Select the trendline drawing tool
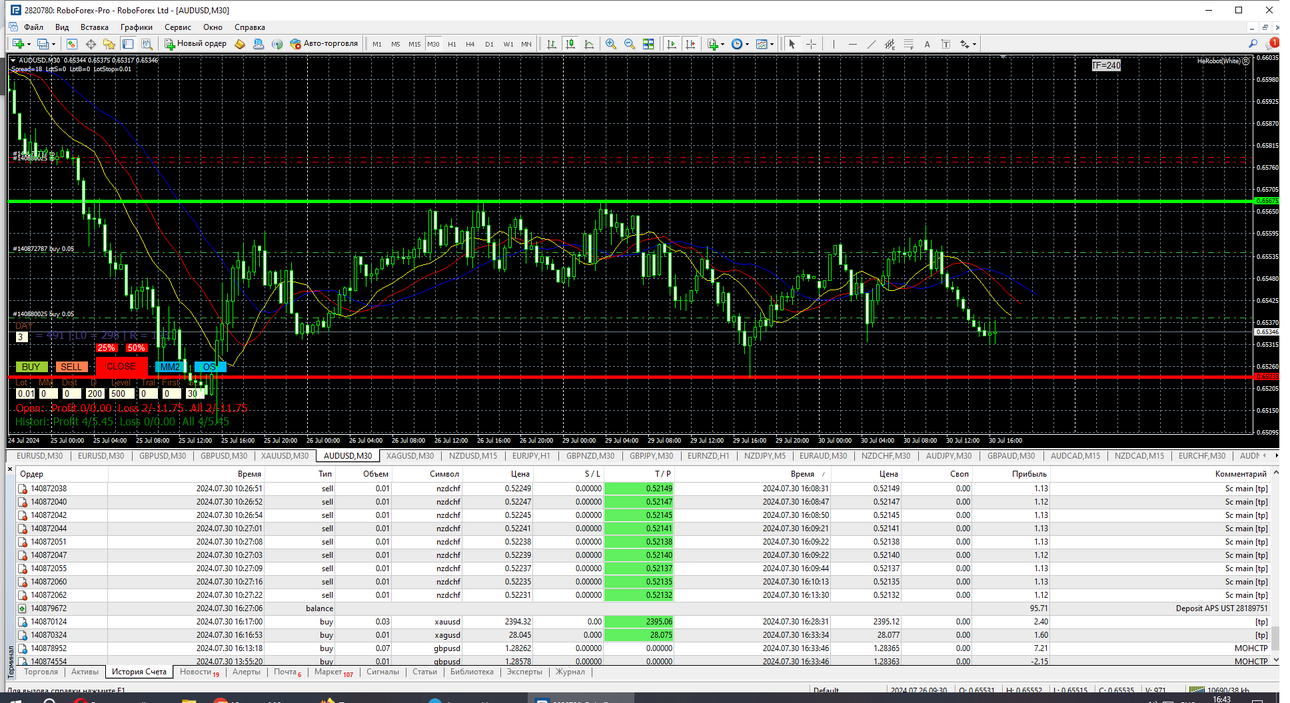The height and width of the screenshot is (703, 1290). point(871,44)
